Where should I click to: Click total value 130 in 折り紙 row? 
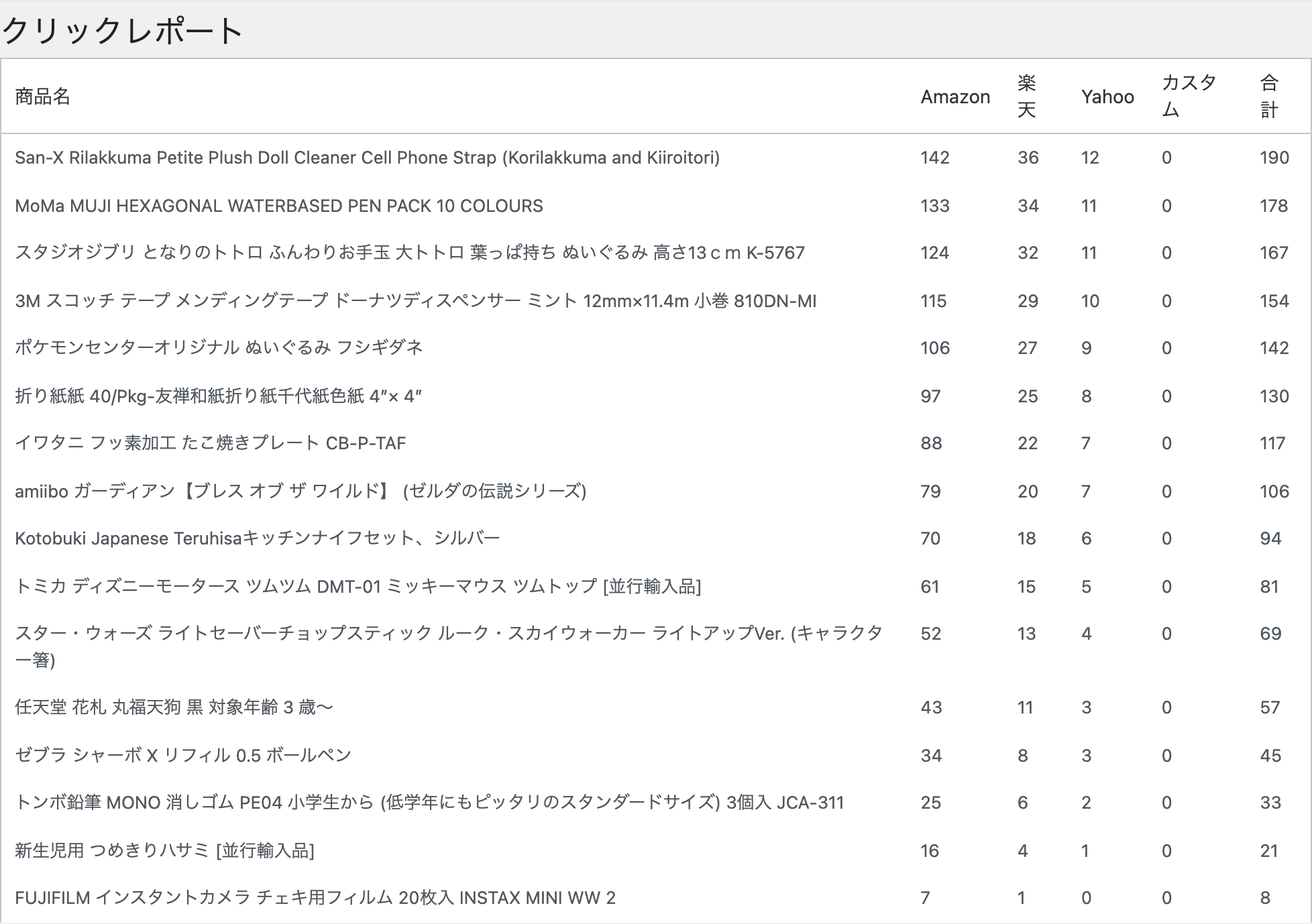pyautogui.click(x=1274, y=396)
